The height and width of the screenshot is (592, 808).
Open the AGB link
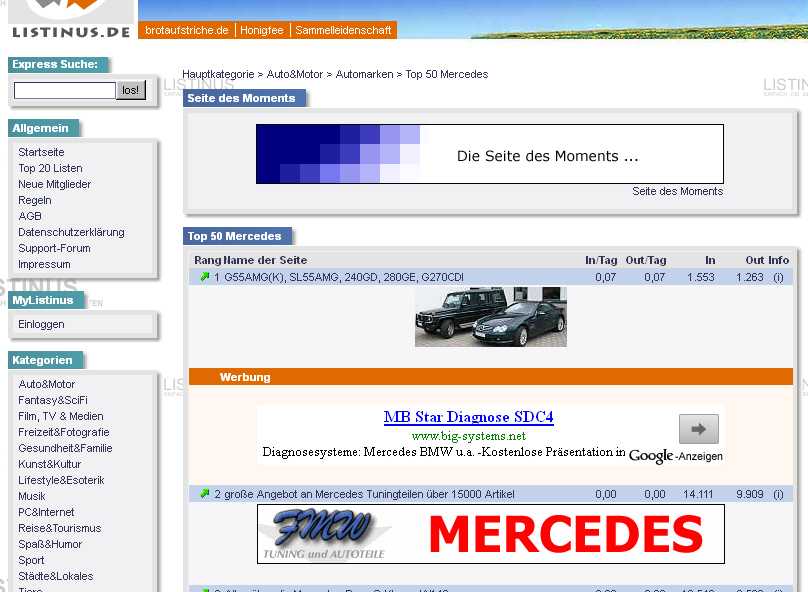pos(30,216)
